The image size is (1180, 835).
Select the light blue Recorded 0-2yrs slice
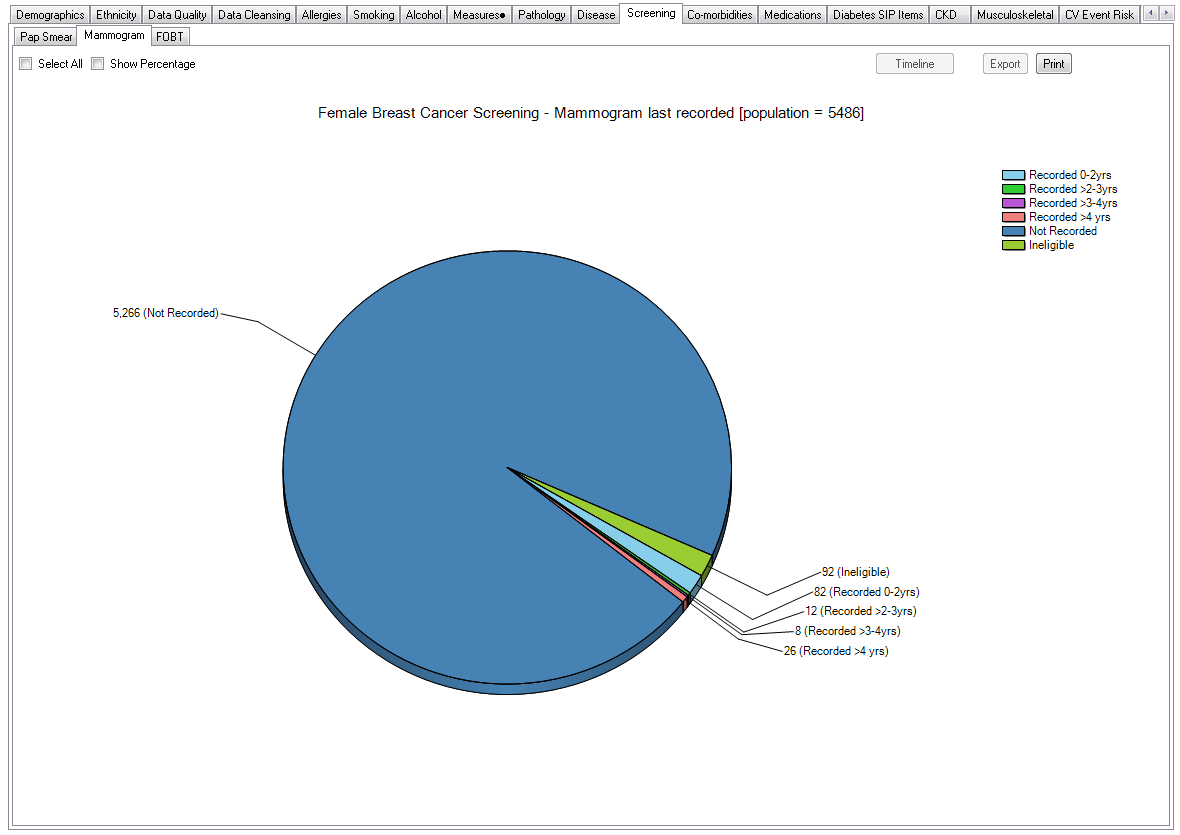tap(670, 569)
